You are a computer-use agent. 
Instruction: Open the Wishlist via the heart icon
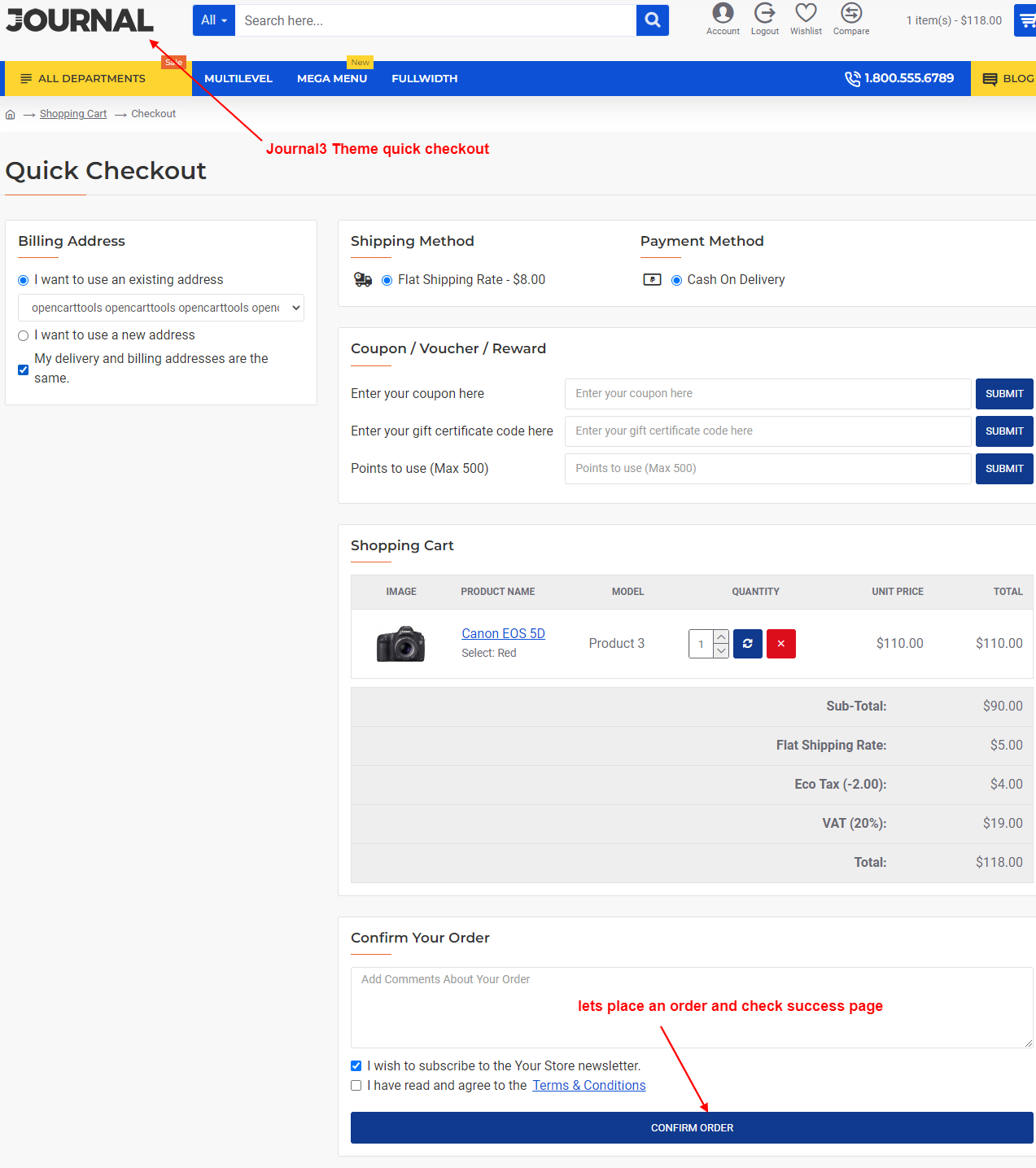pyautogui.click(x=805, y=14)
